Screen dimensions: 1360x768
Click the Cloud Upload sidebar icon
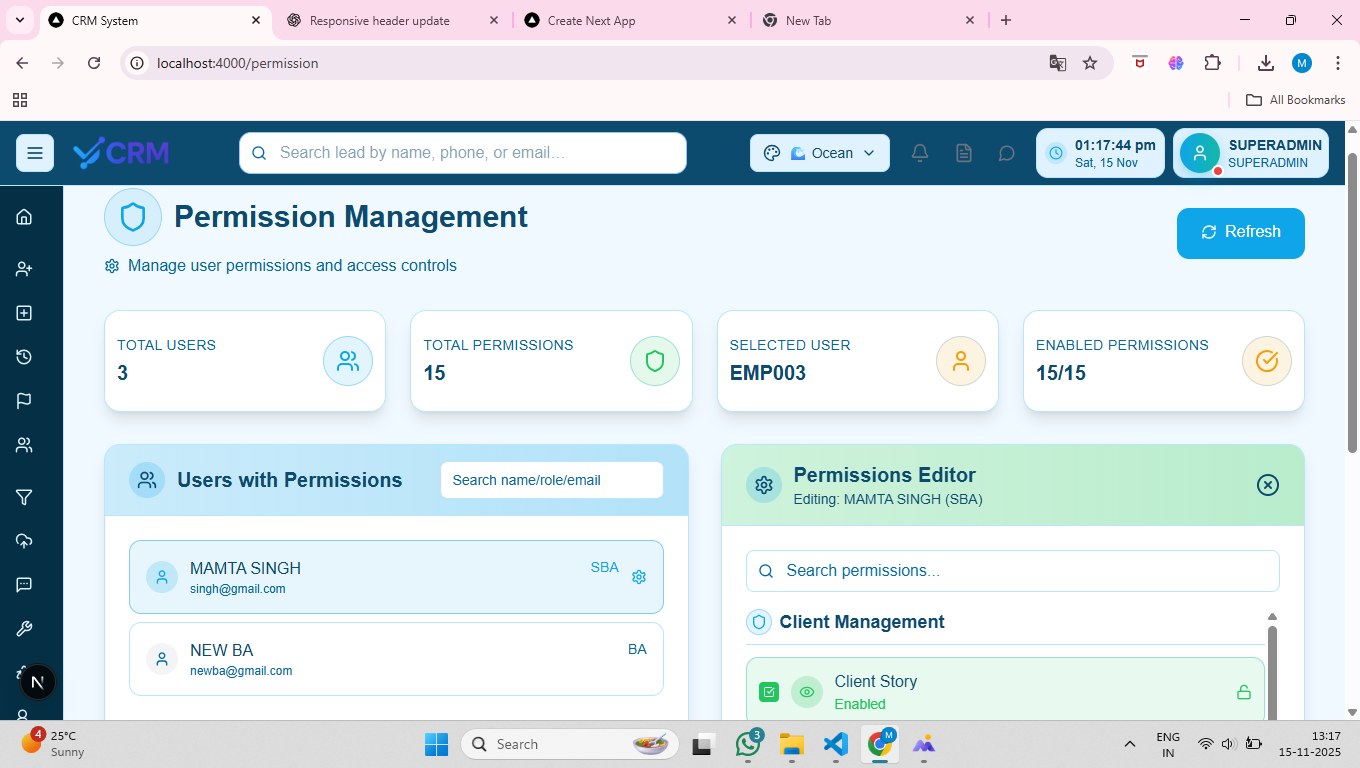point(23,541)
